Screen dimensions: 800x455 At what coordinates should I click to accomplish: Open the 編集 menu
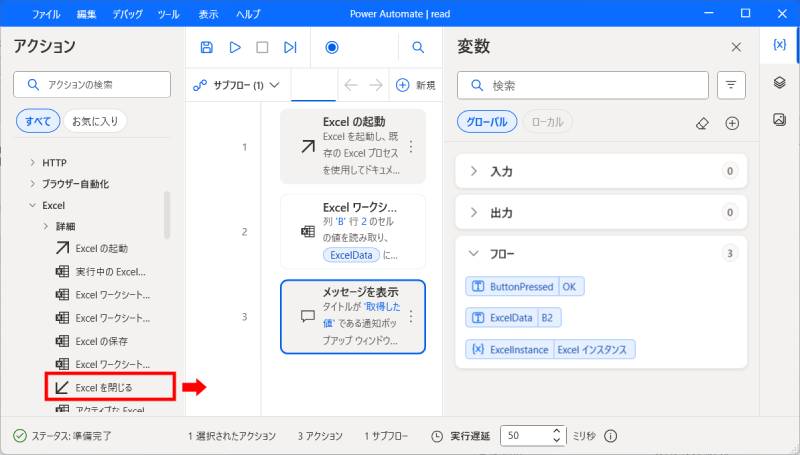[86, 14]
